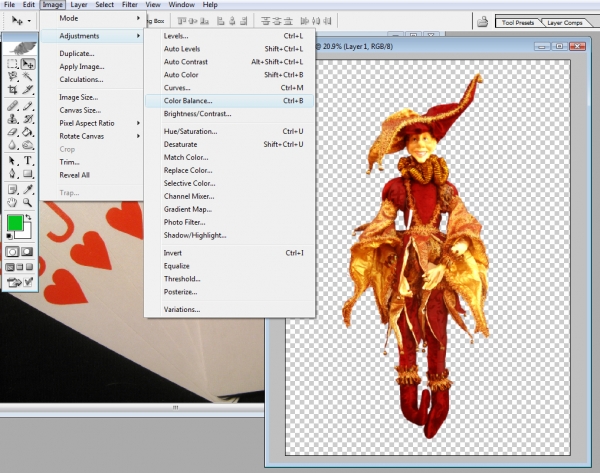Select the Paint Bucket tool
Viewport: 600px width, 473px height.
28,132
